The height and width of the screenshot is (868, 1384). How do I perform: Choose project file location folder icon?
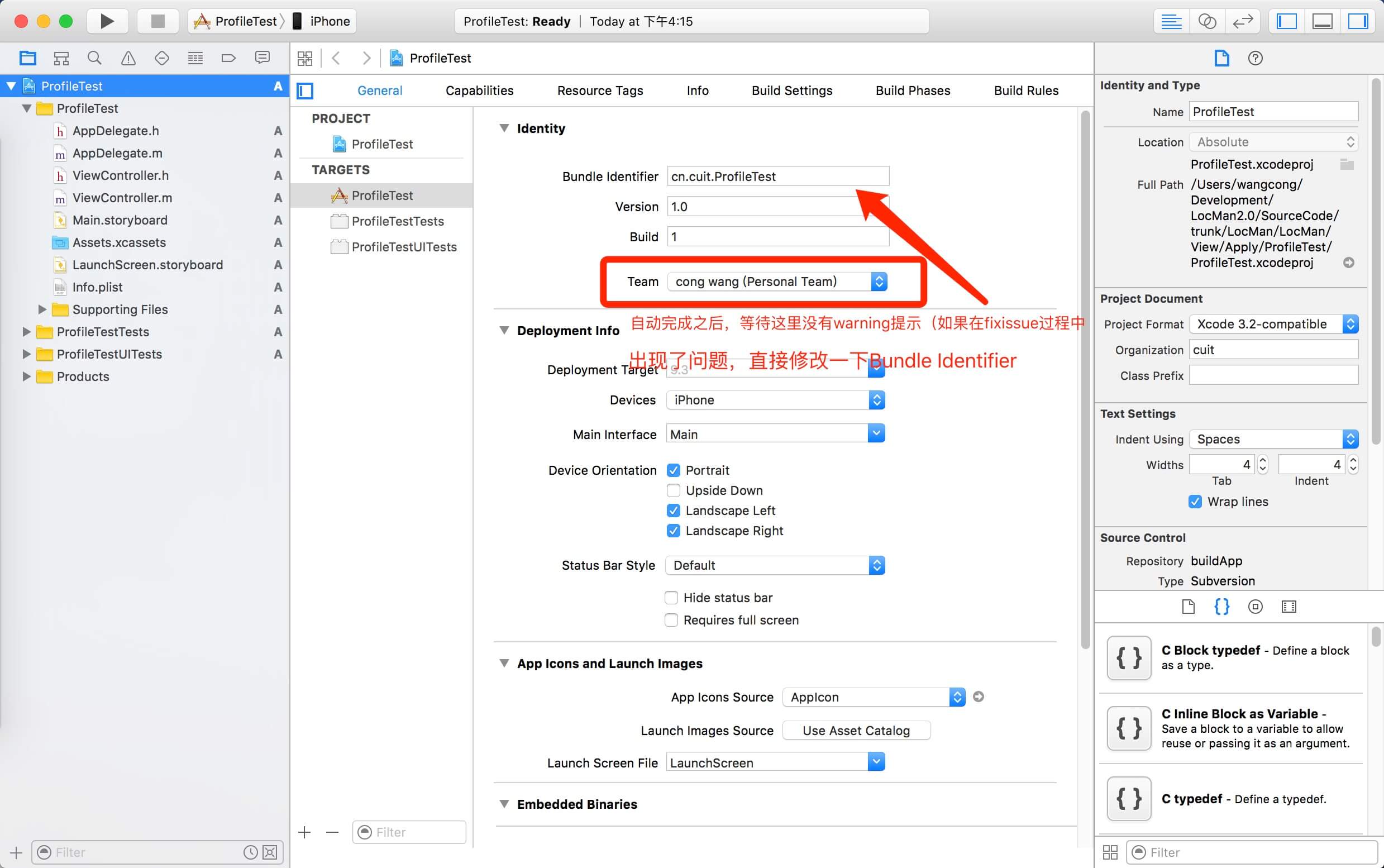tap(1347, 165)
